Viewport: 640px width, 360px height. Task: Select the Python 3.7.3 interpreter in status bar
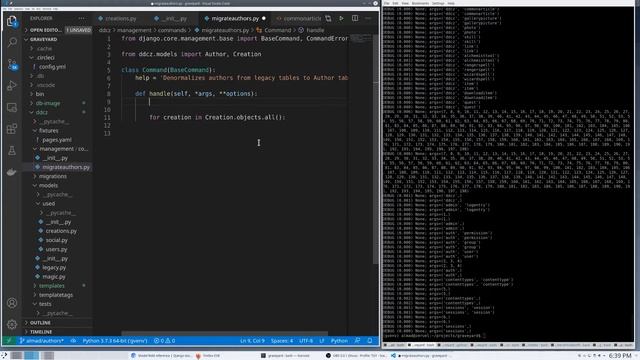[x=115, y=340]
